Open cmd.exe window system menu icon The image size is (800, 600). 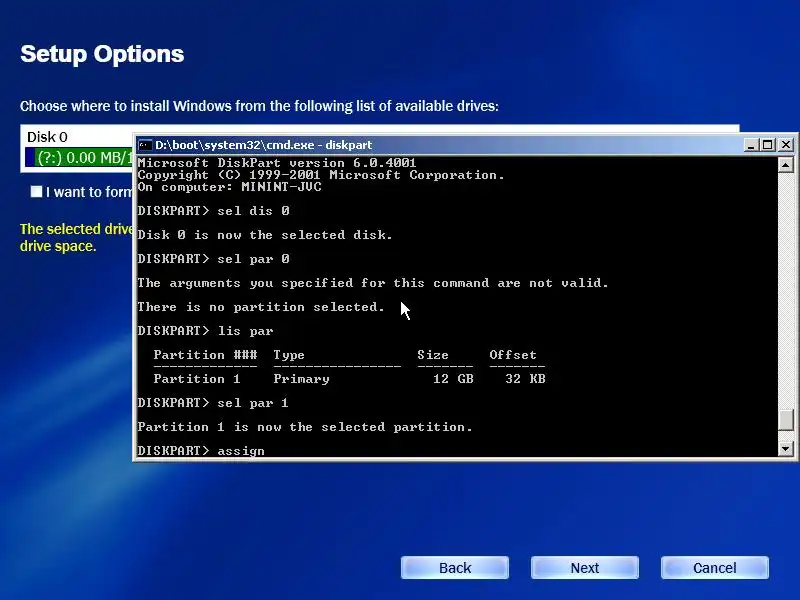point(145,145)
